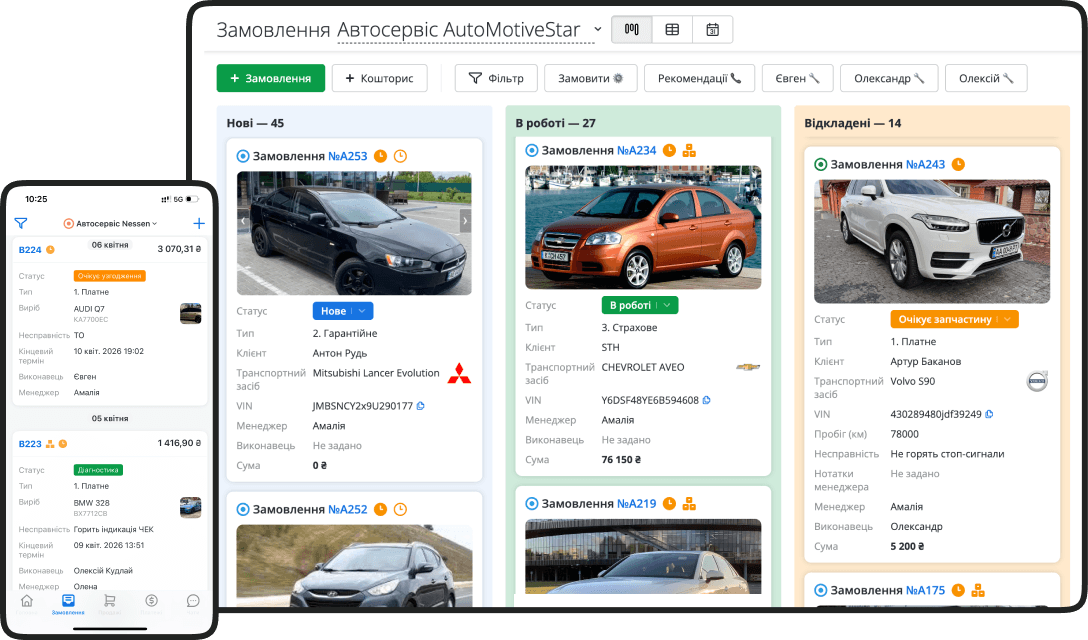Tap the plus icon in the mobile app

(x=199, y=224)
